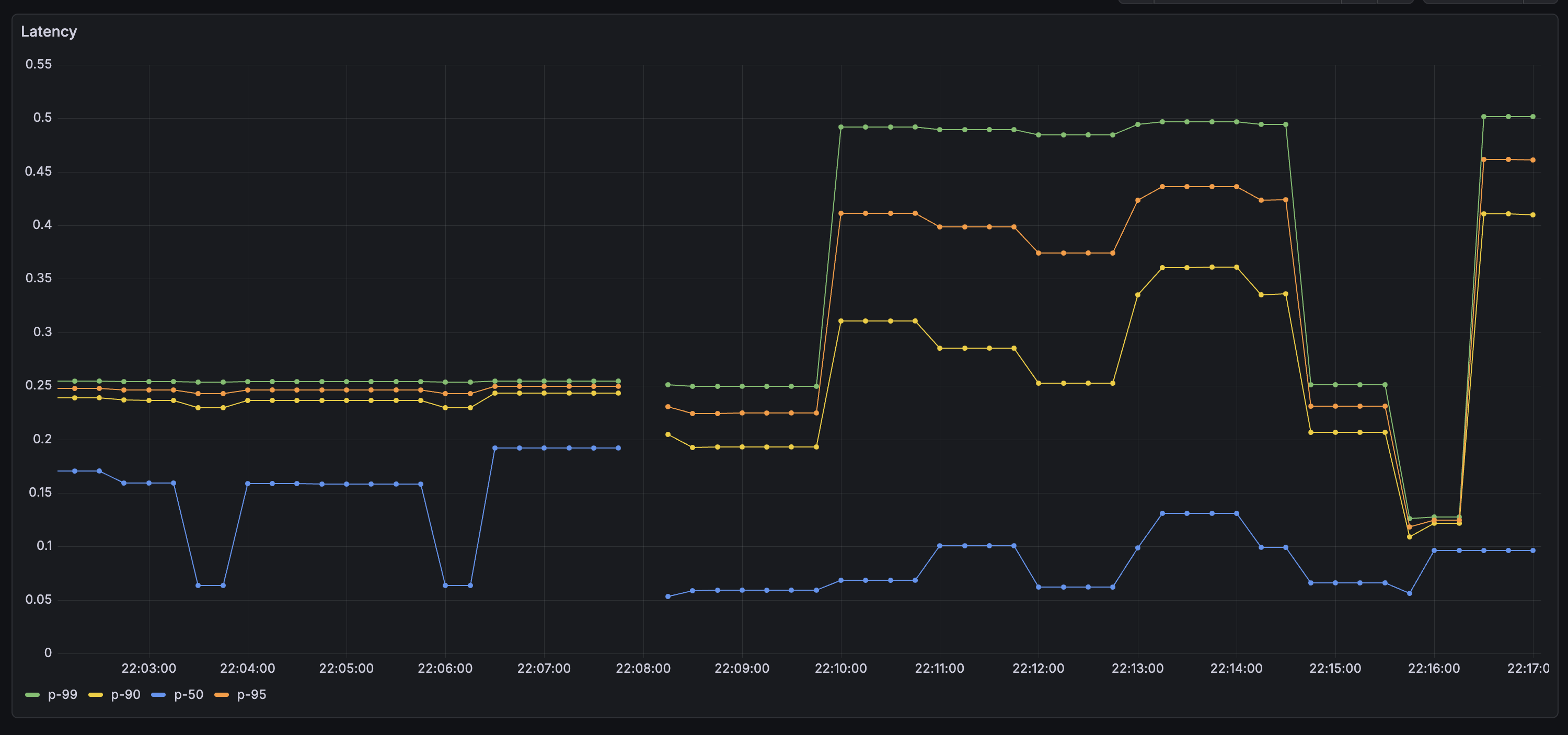Click the 0.55 value on the y-axis

[x=40, y=64]
